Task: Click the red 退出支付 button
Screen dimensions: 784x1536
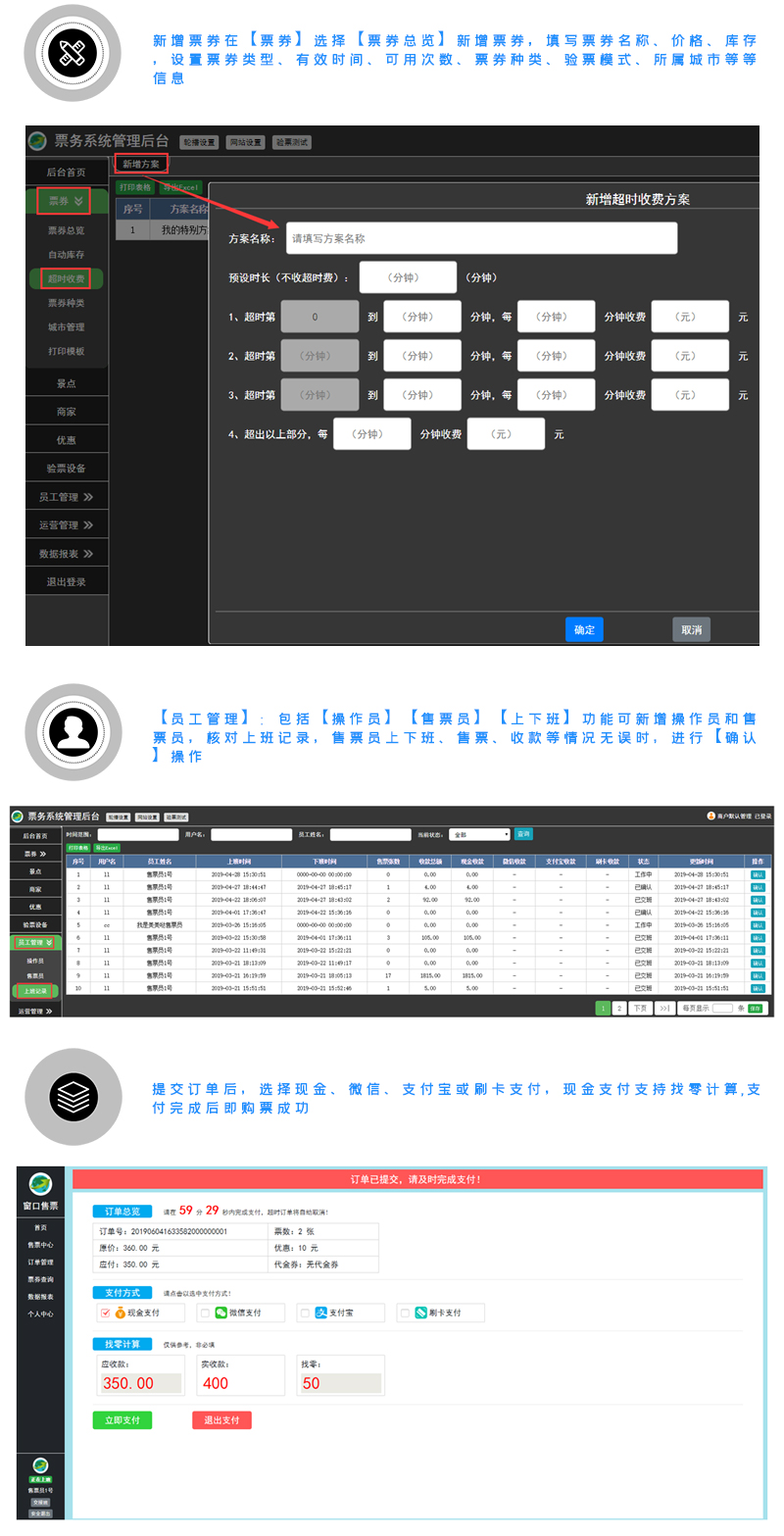Action: tap(221, 1419)
